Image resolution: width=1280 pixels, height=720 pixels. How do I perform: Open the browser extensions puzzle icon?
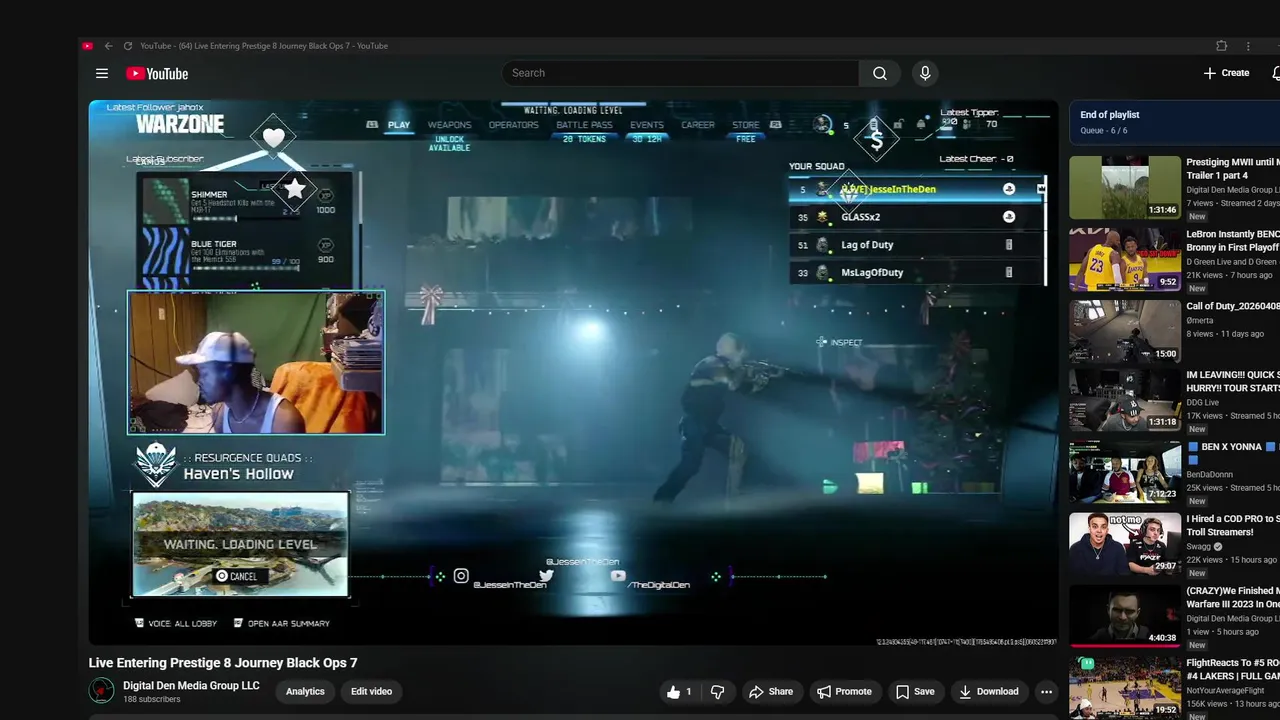tap(1221, 46)
